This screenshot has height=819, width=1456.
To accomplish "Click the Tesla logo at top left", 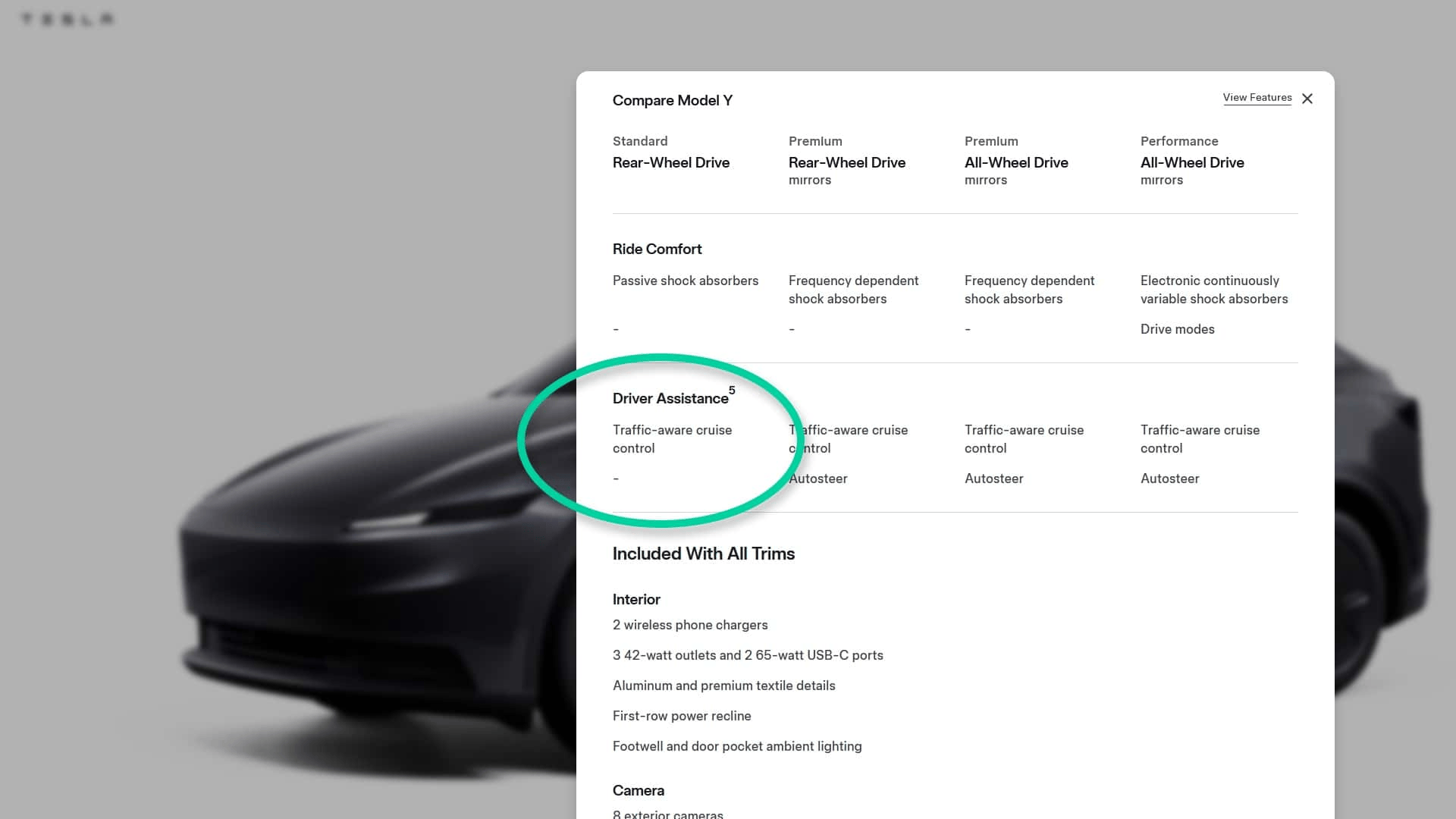I will 67,19.
